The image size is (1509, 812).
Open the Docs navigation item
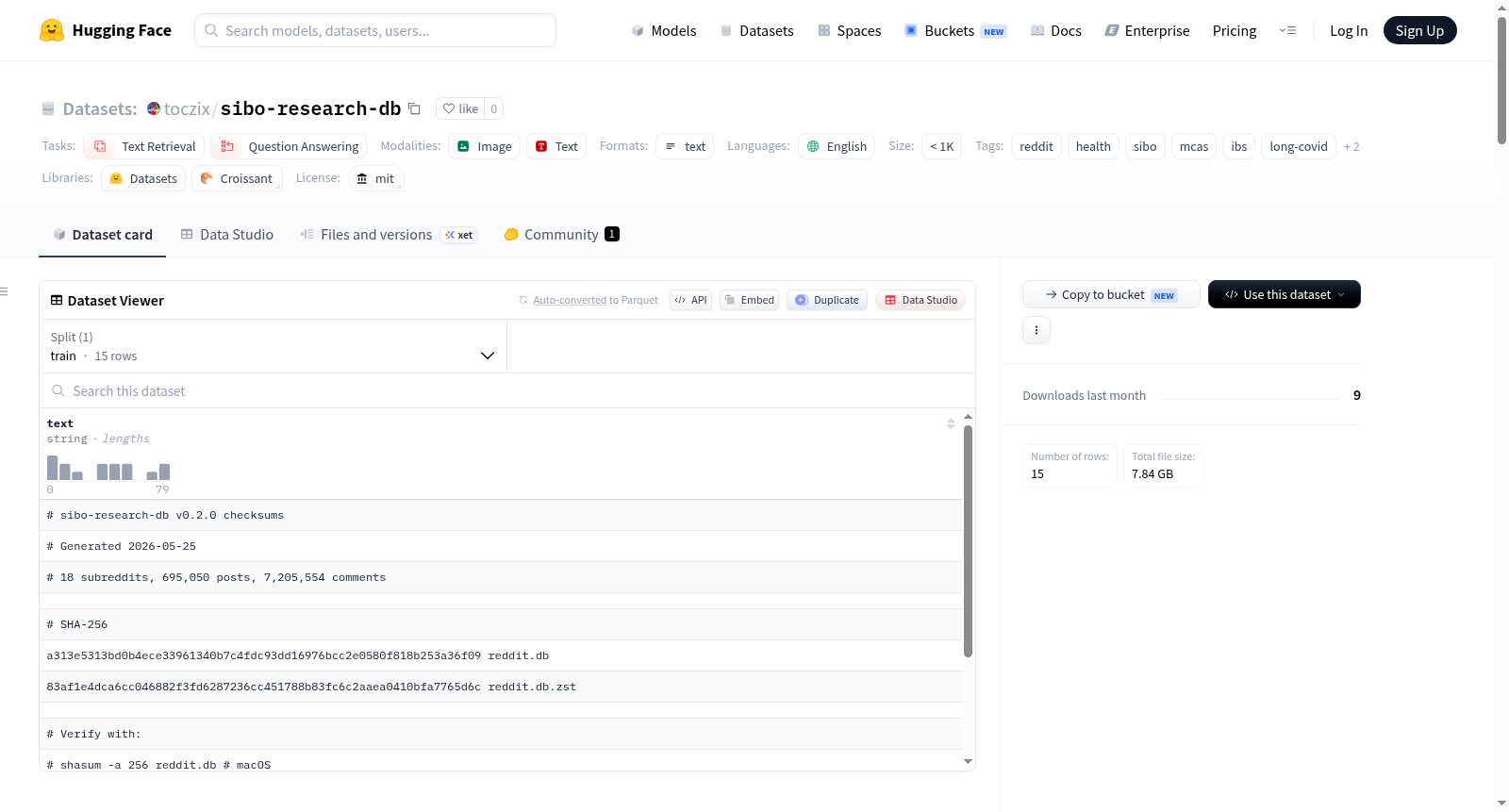[1055, 30]
